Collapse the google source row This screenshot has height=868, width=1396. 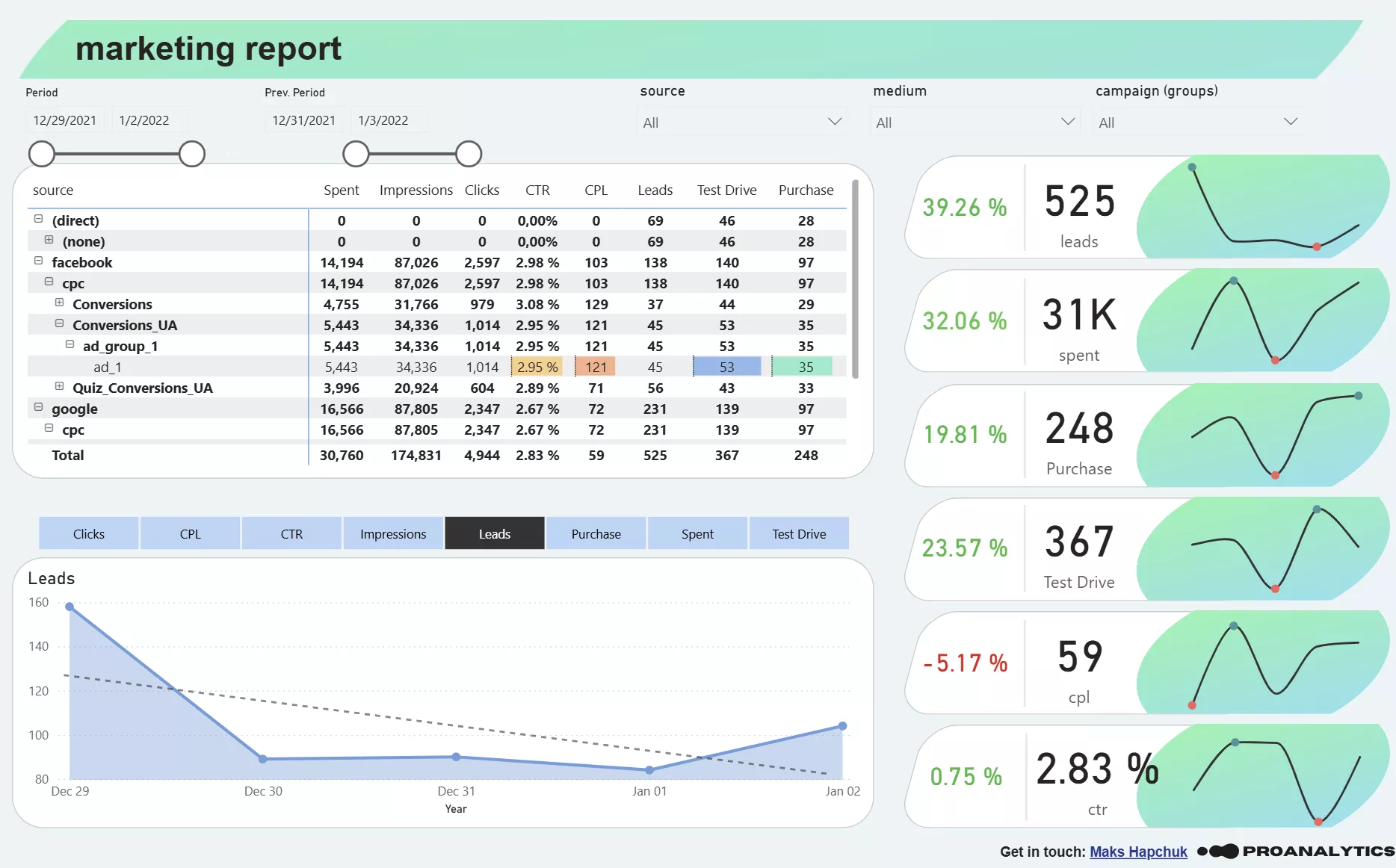[x=38, y=407]
